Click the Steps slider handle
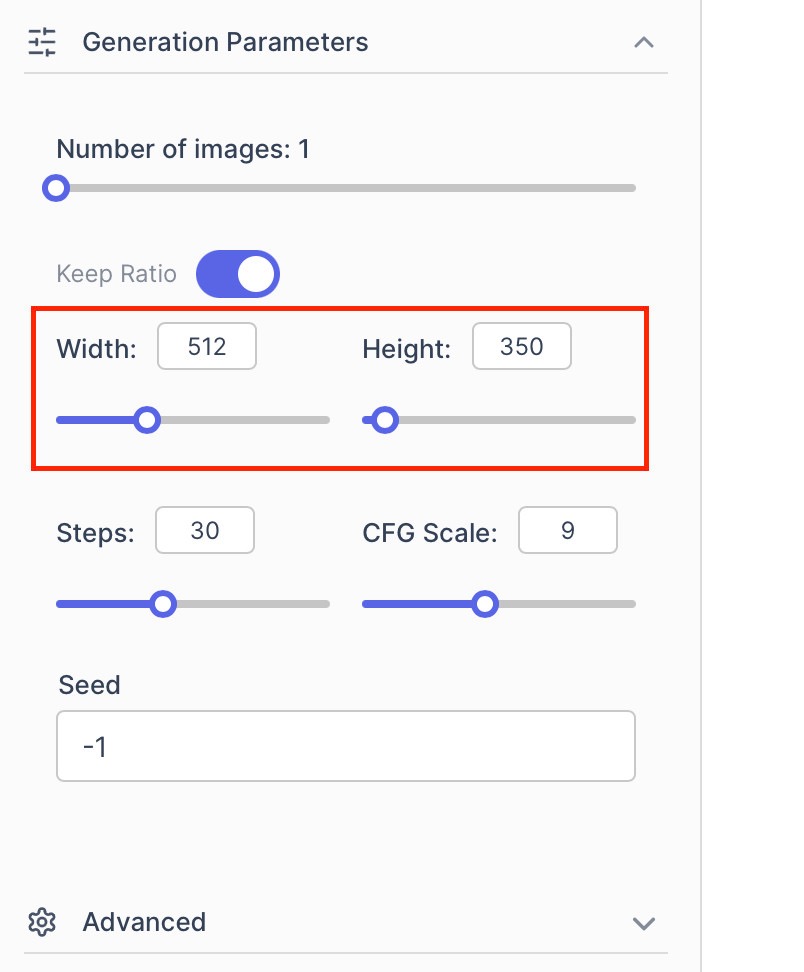The height and width of the screenshot is (972, 804). pos(163,604)
